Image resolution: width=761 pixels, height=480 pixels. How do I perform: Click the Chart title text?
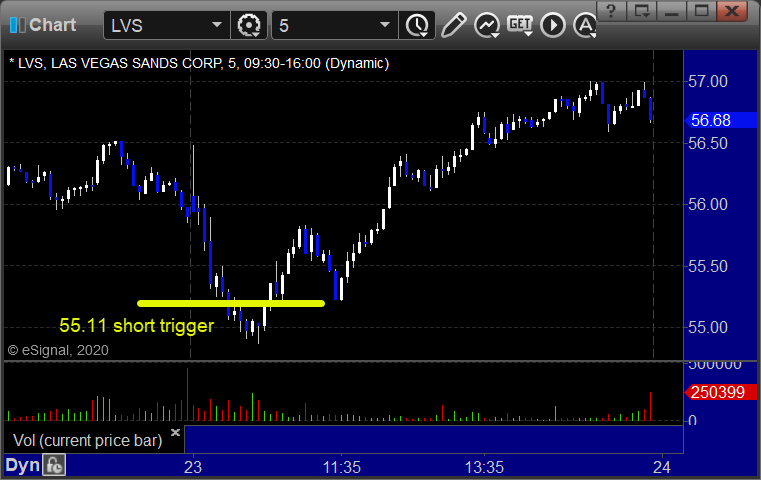tap(52, 25)
